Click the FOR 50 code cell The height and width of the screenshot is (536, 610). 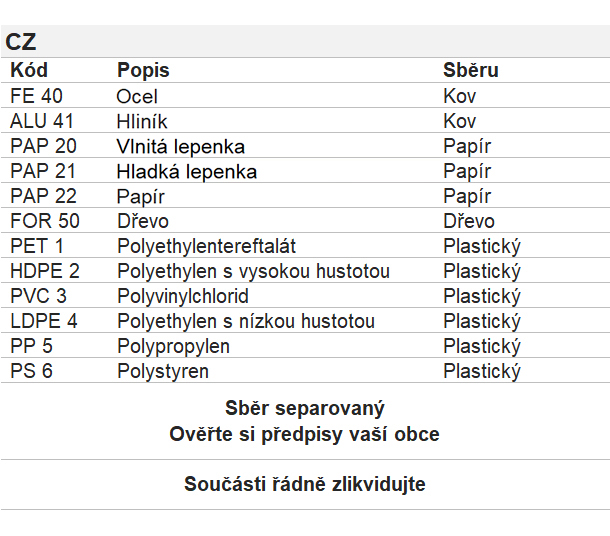coord(45,221)
